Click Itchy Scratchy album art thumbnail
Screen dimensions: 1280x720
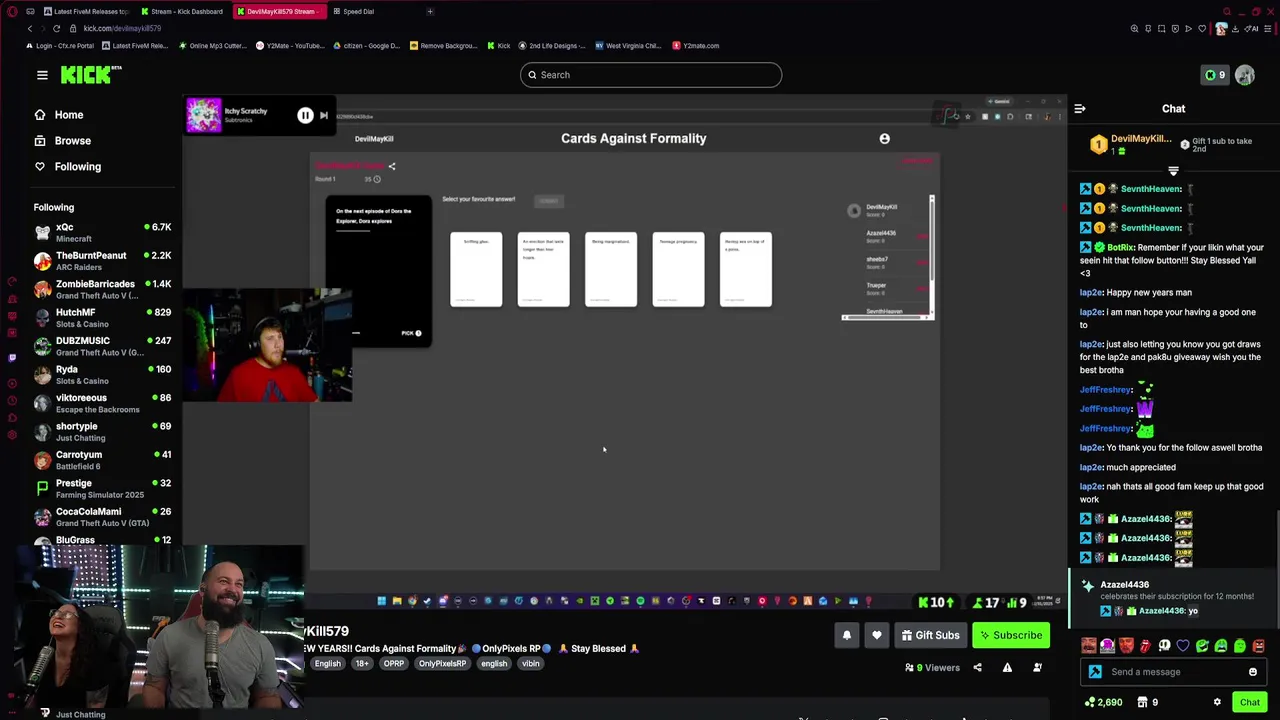(203, 115)
